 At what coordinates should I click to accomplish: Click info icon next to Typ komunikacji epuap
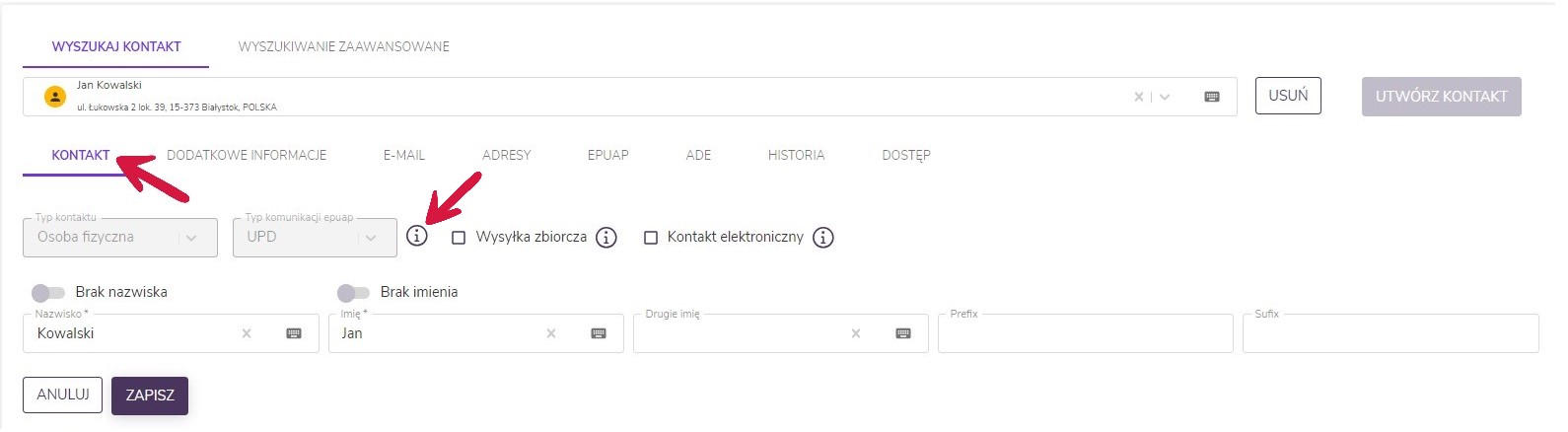(x=417, y=237)
